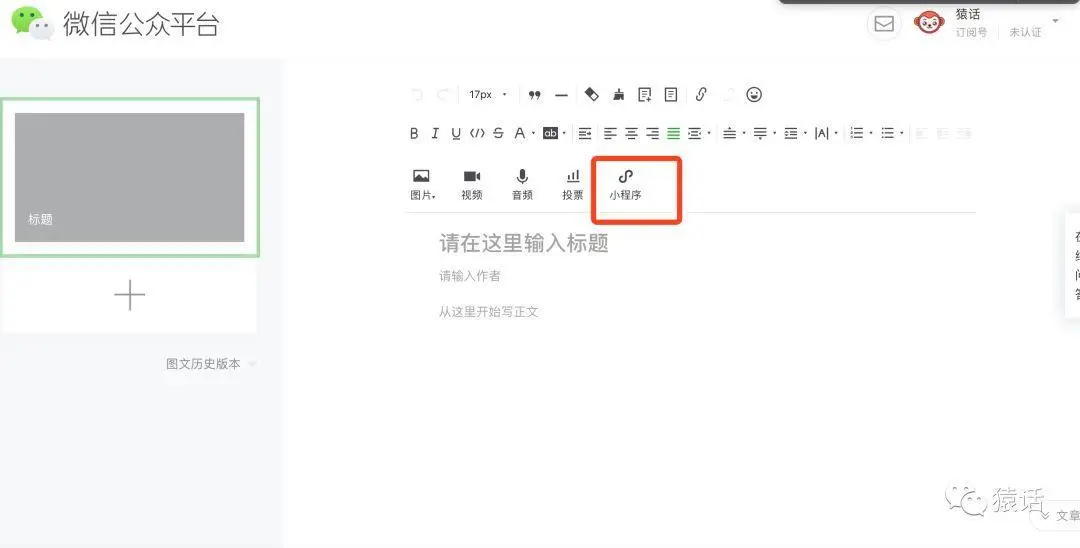Center-align the text
This screenshot has height=548, width=1080.
point(632,134)
